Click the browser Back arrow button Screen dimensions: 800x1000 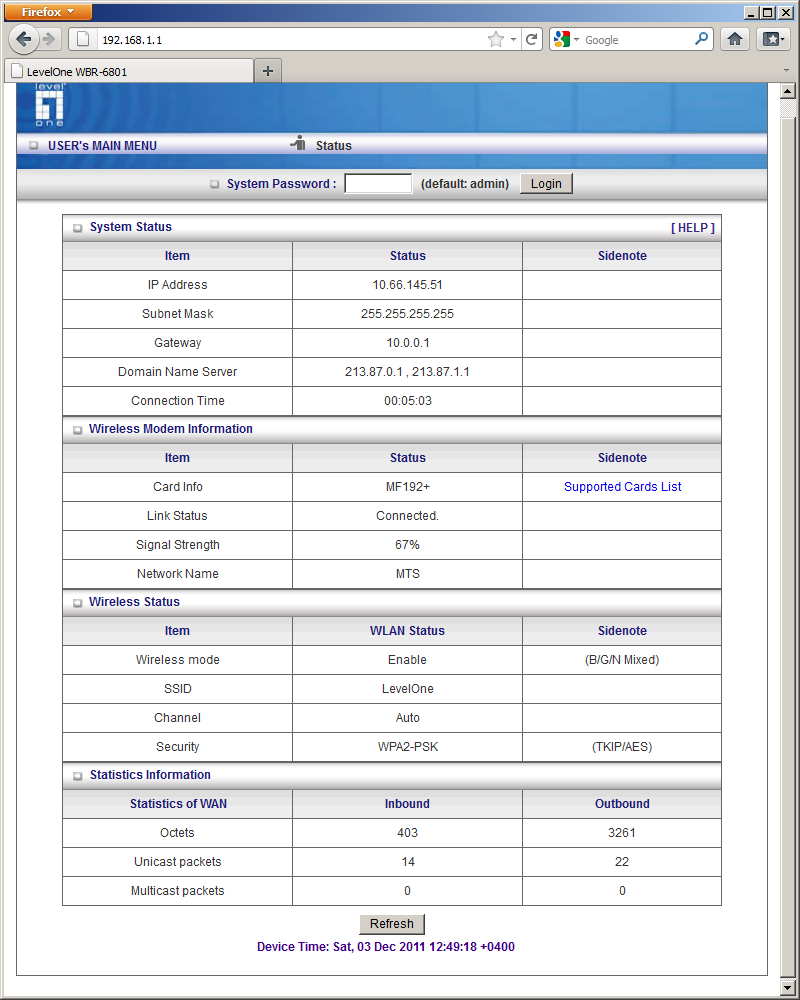click(24, 40)
